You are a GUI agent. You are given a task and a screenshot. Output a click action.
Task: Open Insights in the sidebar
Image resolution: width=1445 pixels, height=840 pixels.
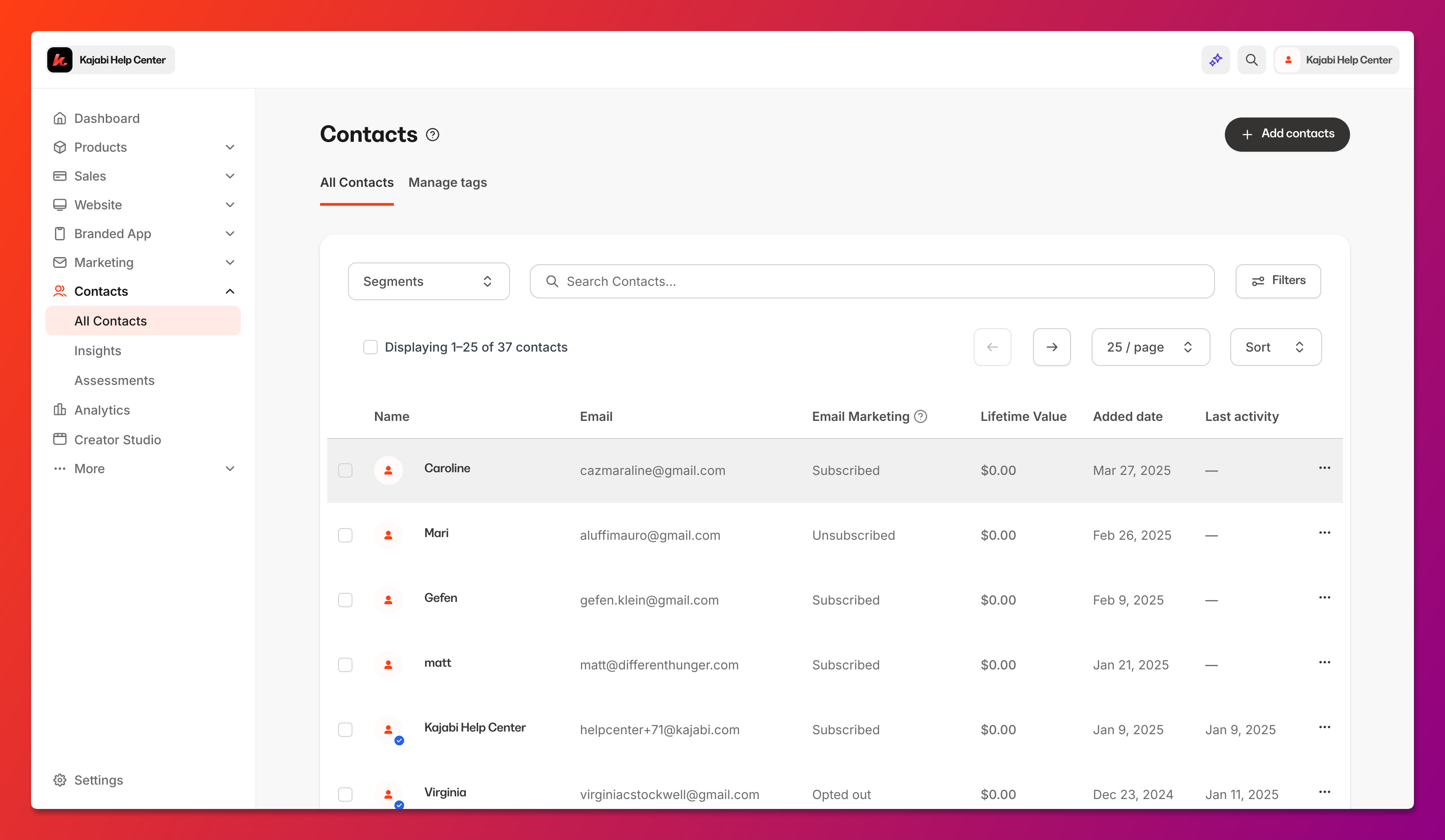[x=98, y=350]
